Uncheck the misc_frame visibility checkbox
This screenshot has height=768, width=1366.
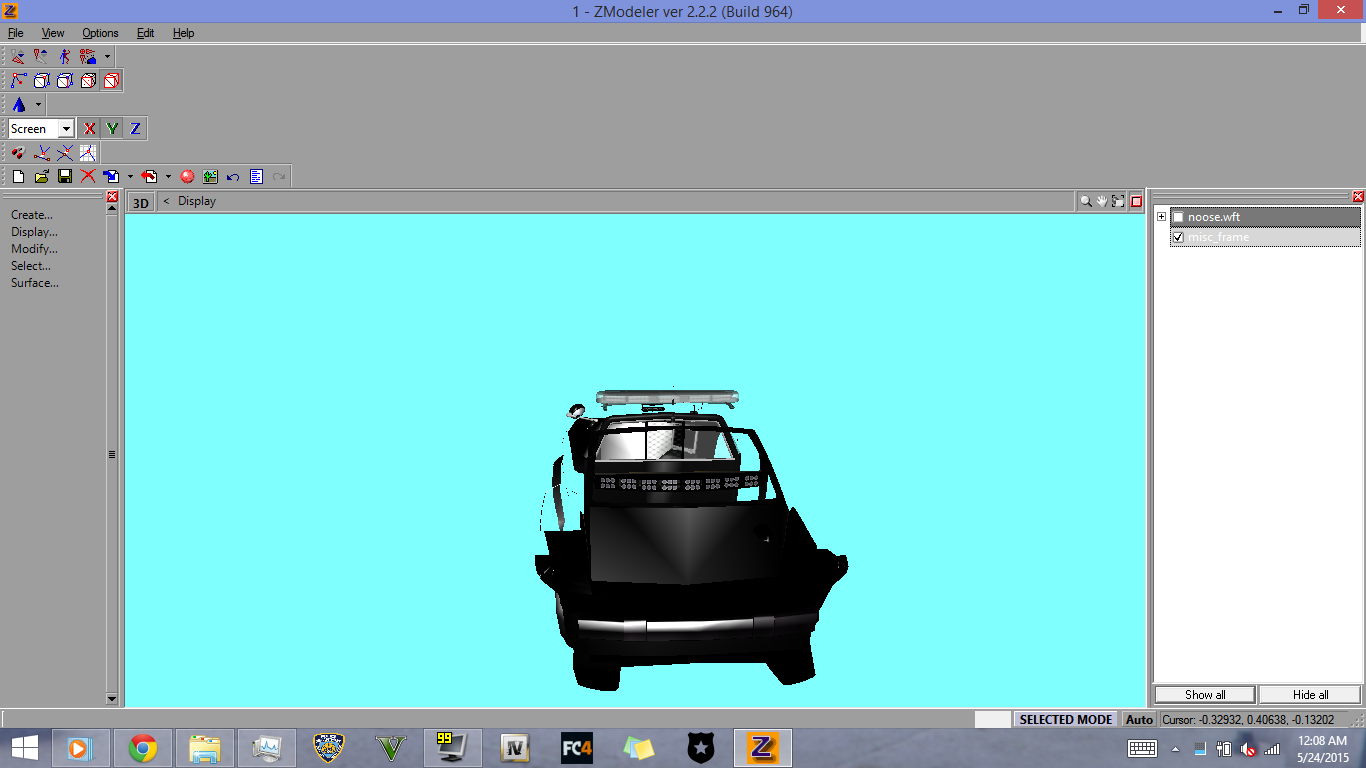coord(1178,238)
